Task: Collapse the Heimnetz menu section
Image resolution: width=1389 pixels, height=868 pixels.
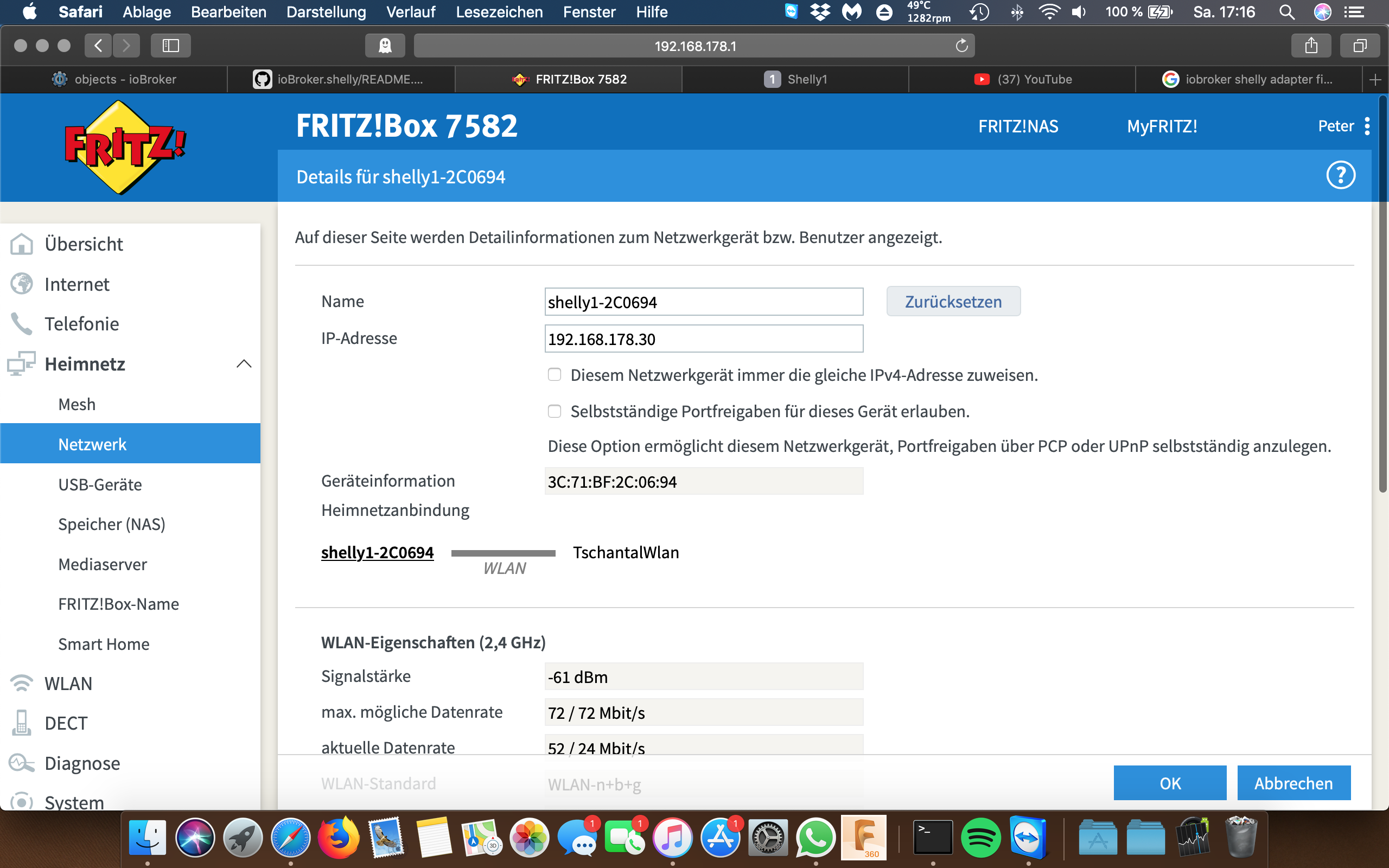Action: 244,364
